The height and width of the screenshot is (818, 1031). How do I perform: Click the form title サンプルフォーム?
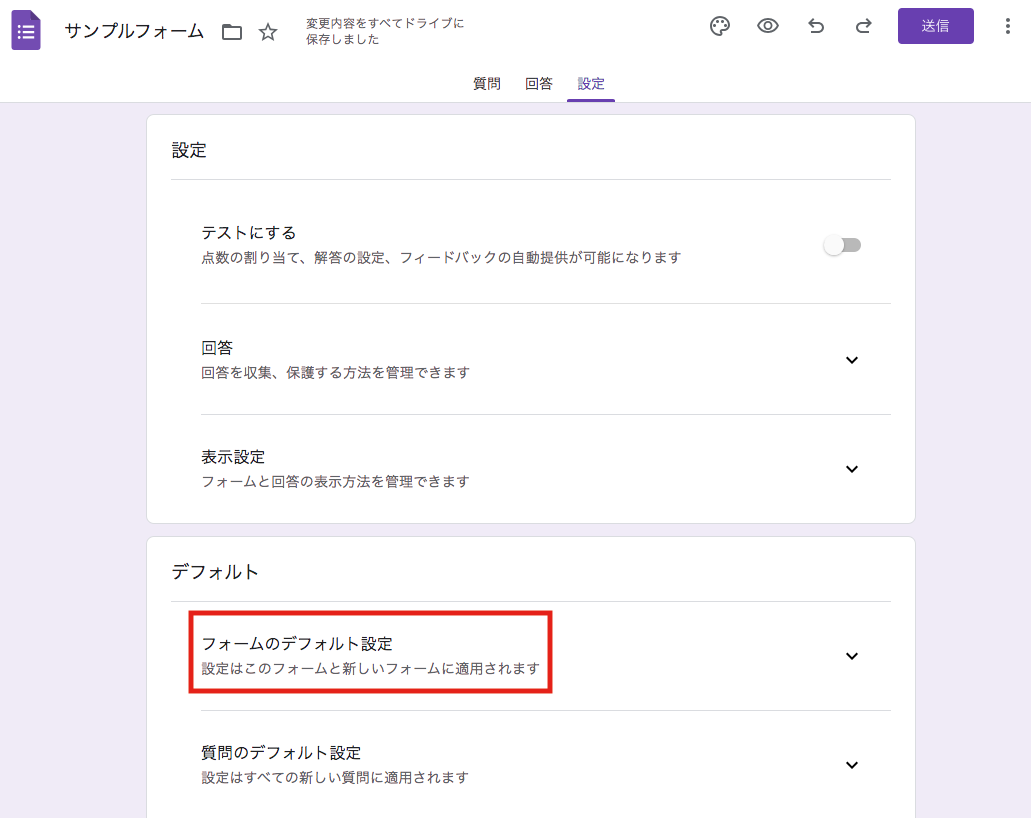(x=134, y=31)
